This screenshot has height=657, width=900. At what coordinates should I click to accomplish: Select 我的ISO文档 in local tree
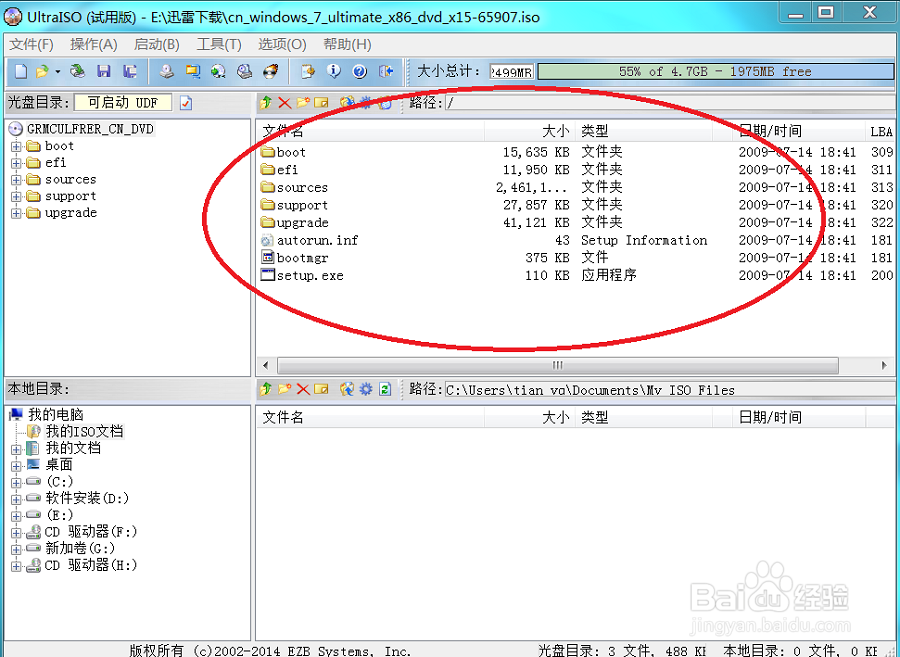point(84,431)
